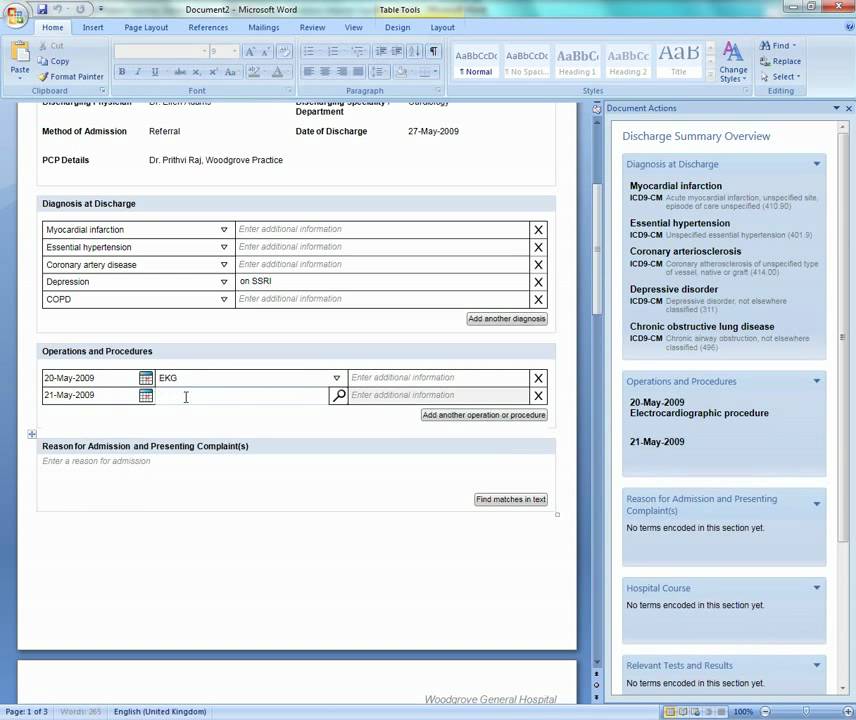Open the font name dropdown
The image size is (856, 720).
(205, 51)
